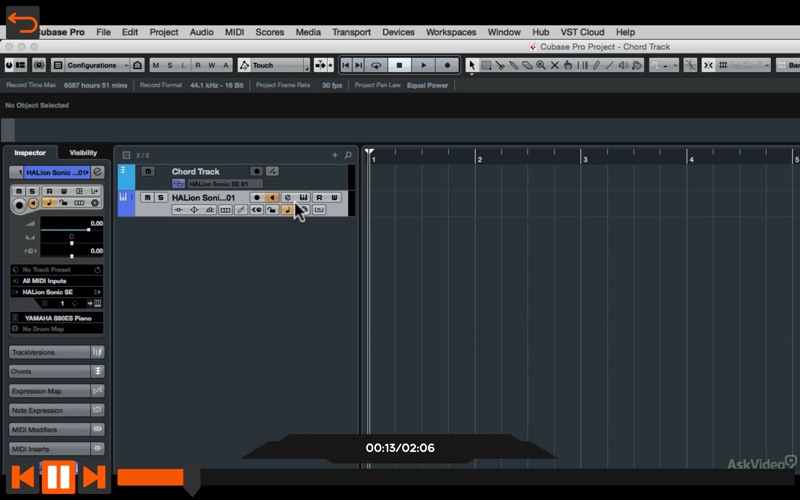Toggle the Lock button in Inspector
The height and width of the screenshot is (500, 800).
pos(64,203)
